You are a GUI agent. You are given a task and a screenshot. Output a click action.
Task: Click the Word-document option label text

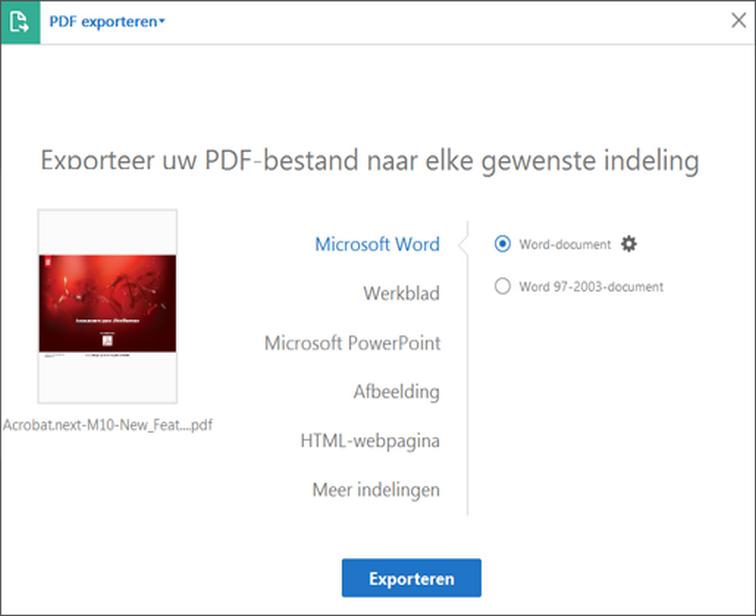565,245
